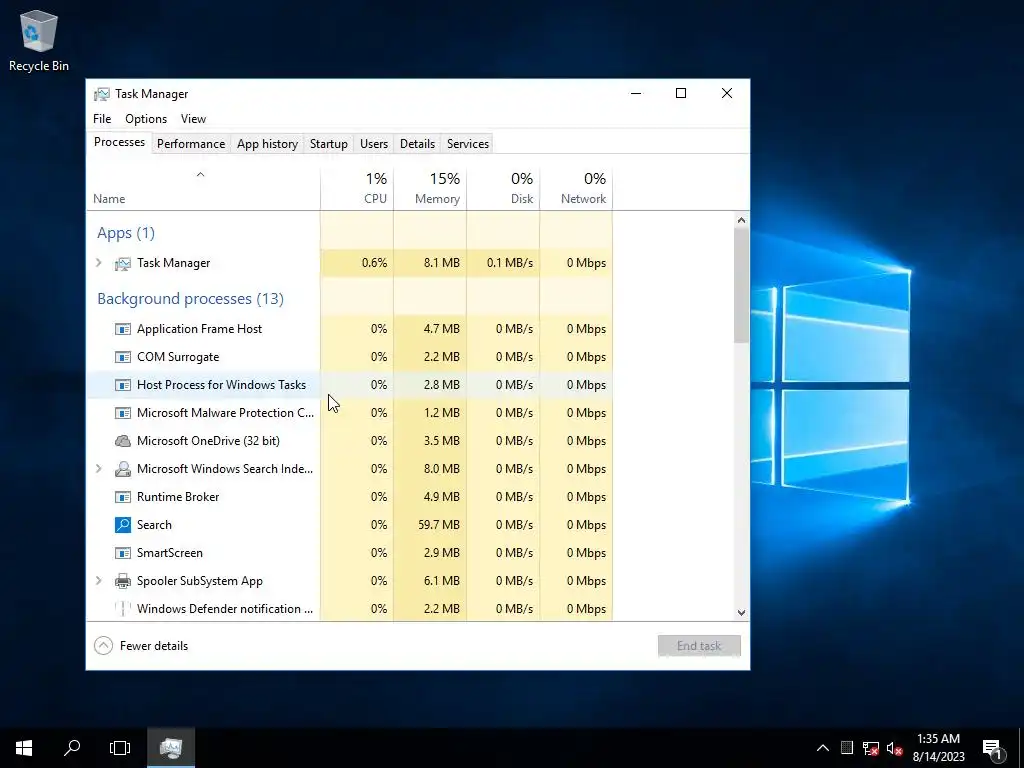
Task: Click the process list scrollbar thumb
Action: tap(741, 285)
